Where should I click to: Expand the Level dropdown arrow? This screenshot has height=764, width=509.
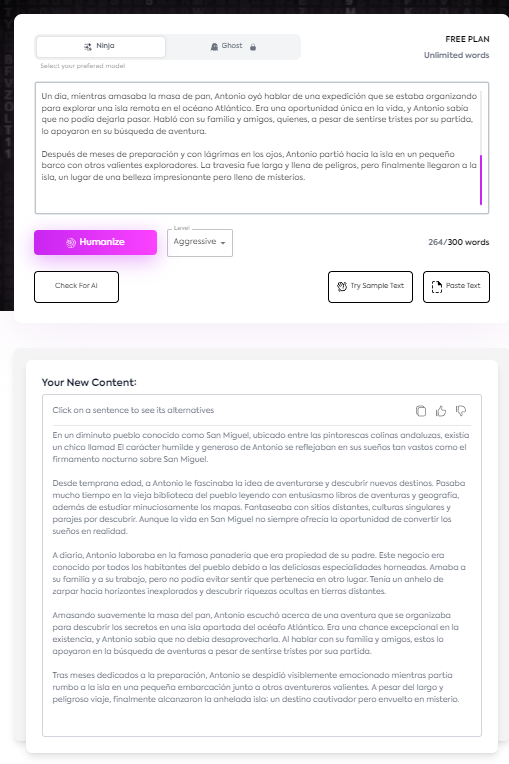click(223, 243)
